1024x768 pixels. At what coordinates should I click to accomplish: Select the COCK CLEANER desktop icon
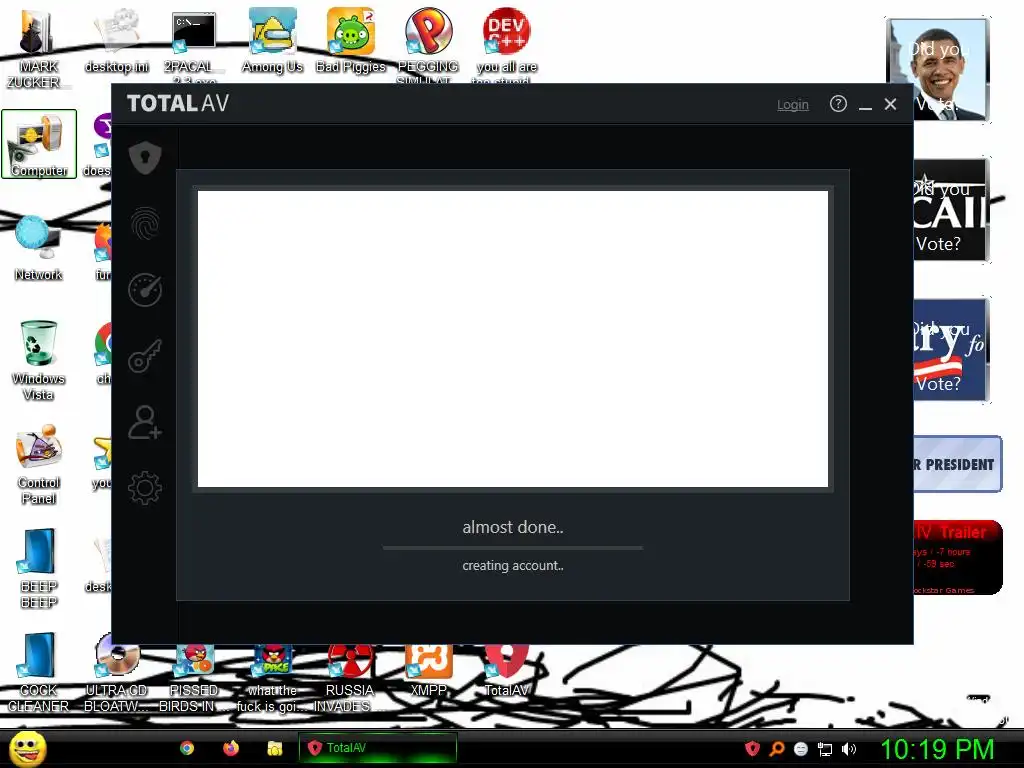(x=39, y=673)
